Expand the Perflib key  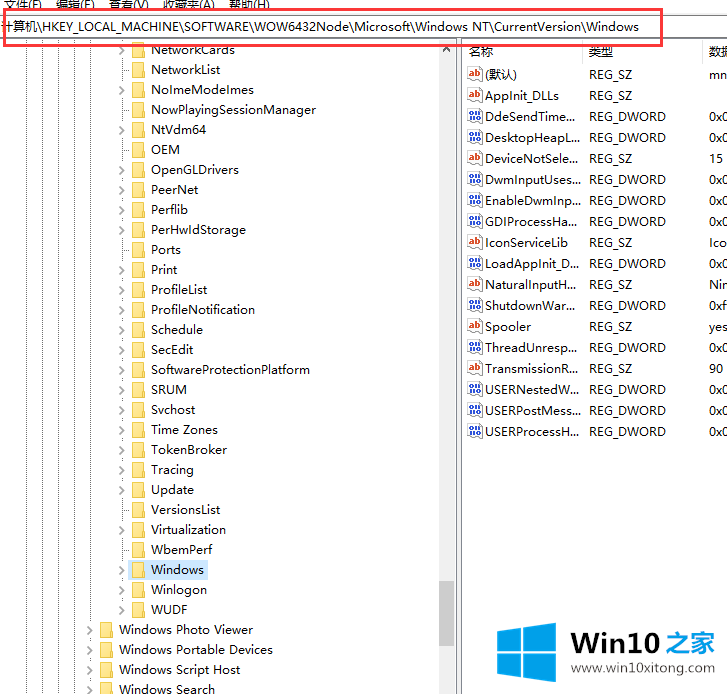[x=121, y=210]
